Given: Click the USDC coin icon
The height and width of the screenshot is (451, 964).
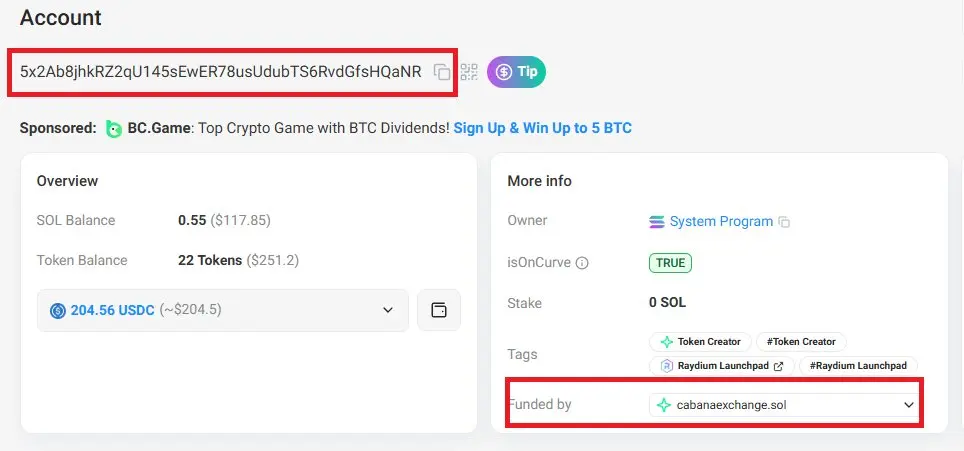Looking at the screenshot, I should (58, 310).
